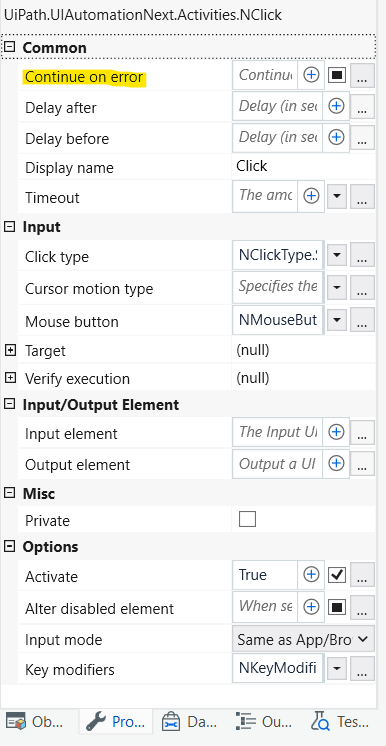The height and width of the screenshot is (746, 386).
Task: Click ellipsis button for Activate
Action: tap(362, 576)
